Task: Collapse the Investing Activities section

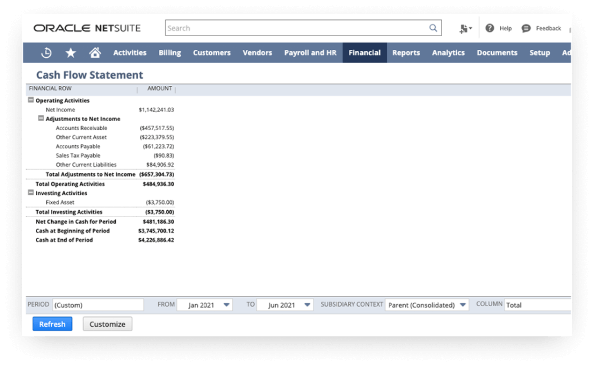Action: point(31,192)
